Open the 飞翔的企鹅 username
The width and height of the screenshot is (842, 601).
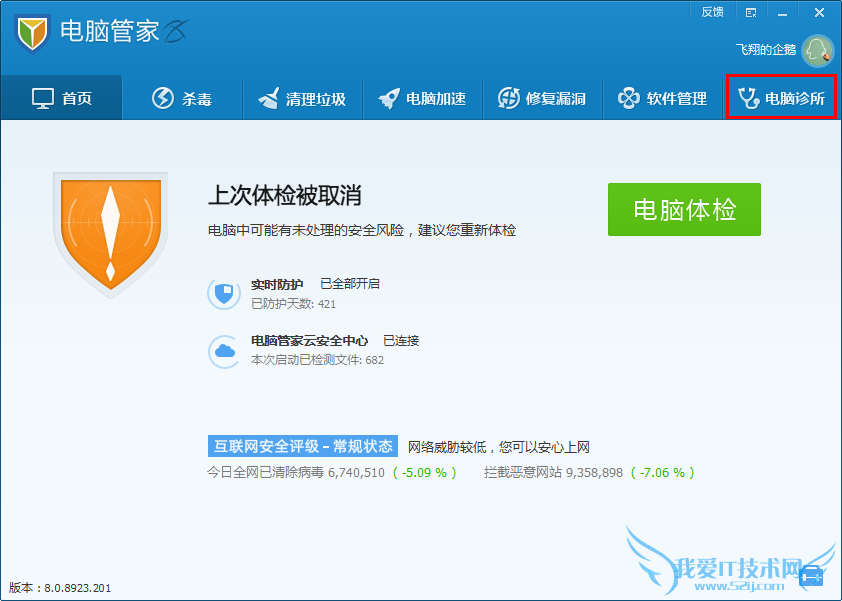[x=765, y=49]
